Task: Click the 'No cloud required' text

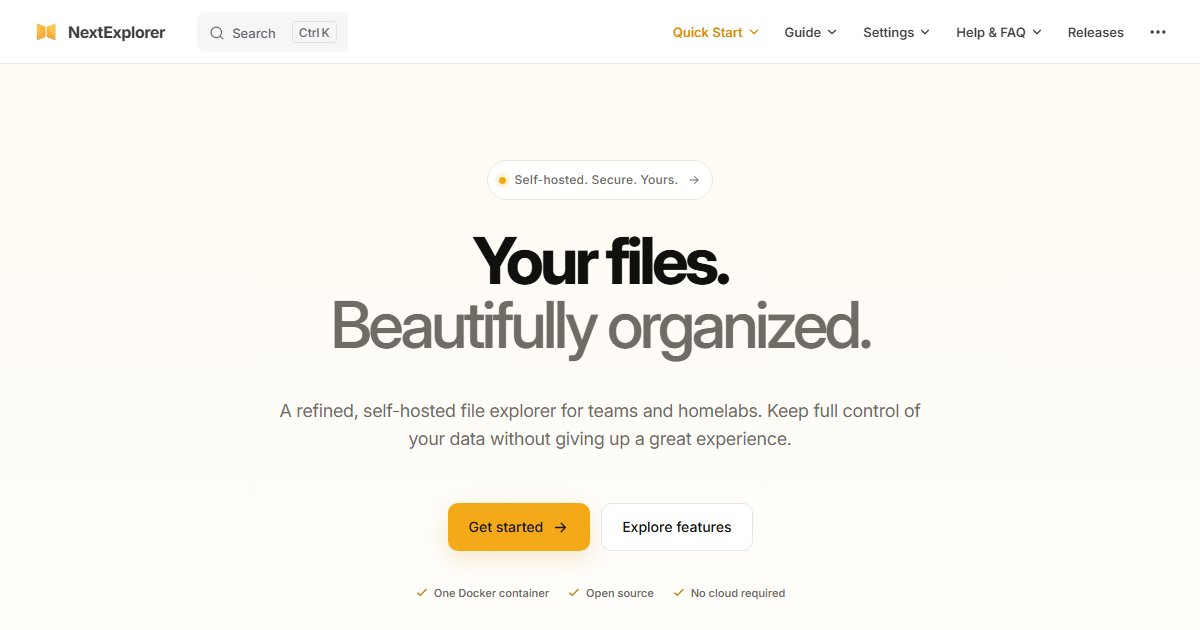Action: pos(738,593)
